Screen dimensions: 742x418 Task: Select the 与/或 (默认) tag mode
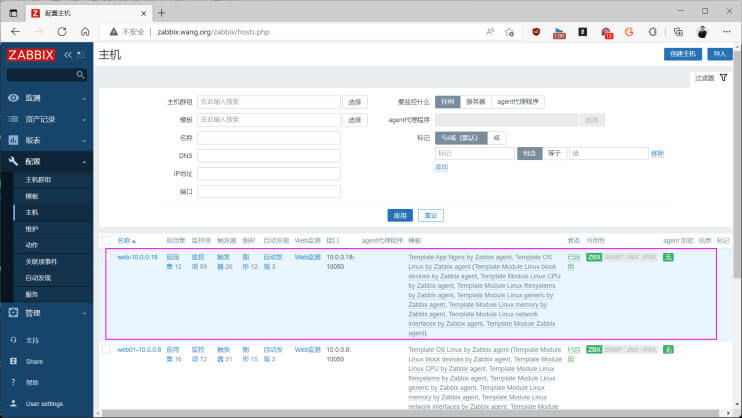[461, 138]
